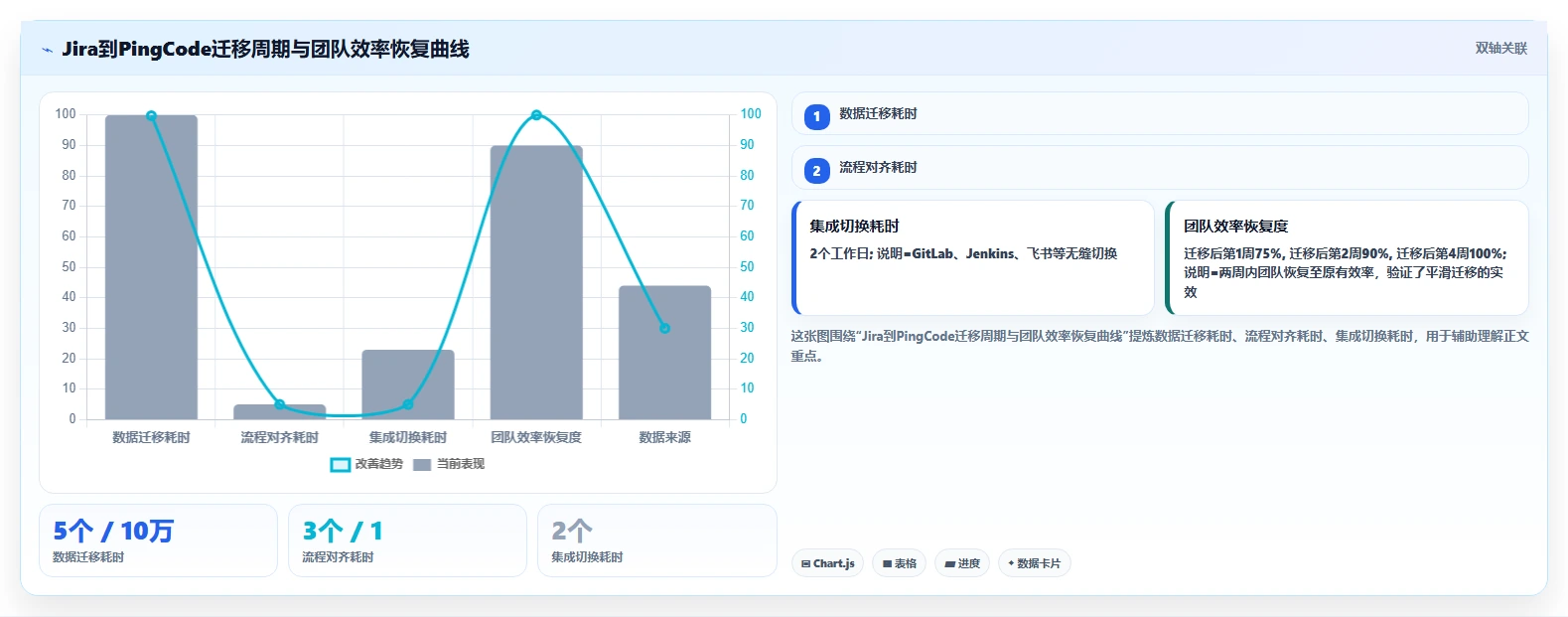Click the 数据迁移耗时 bar in chart
1568x617 pixels.
click(x=151, y=267)
